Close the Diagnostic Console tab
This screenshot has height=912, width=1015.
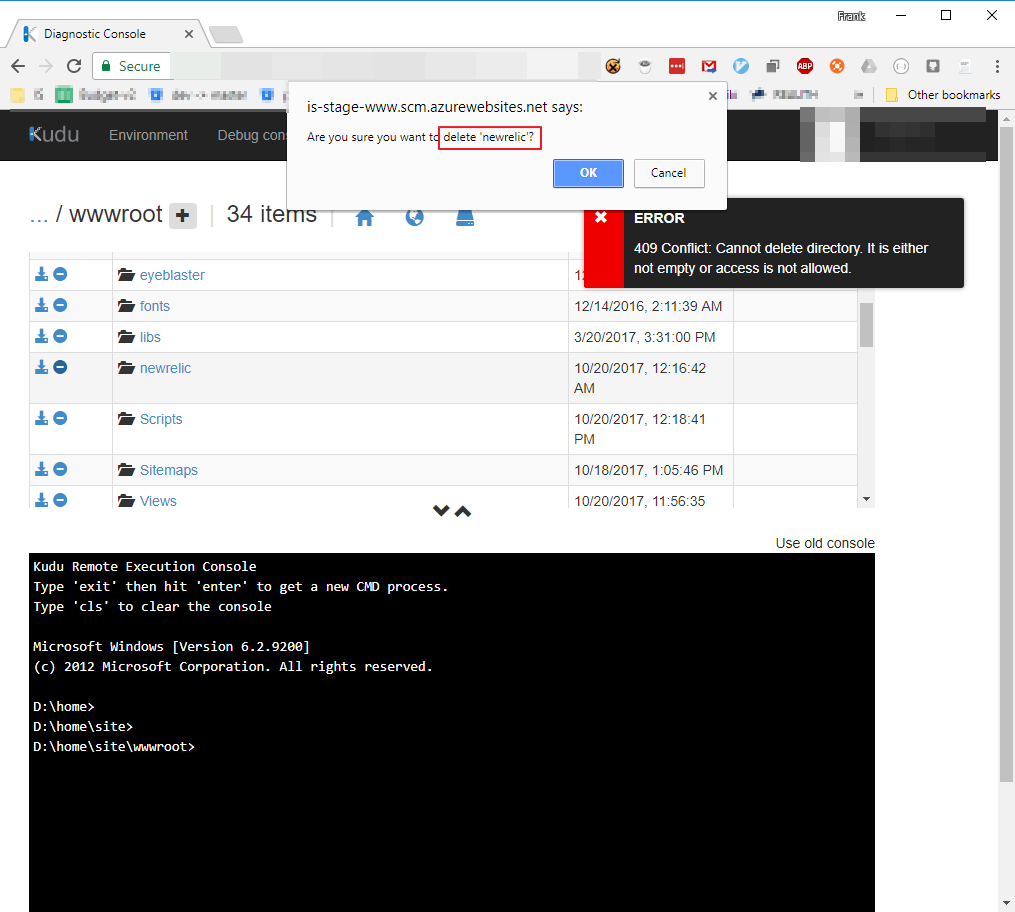tap(189, 34)
